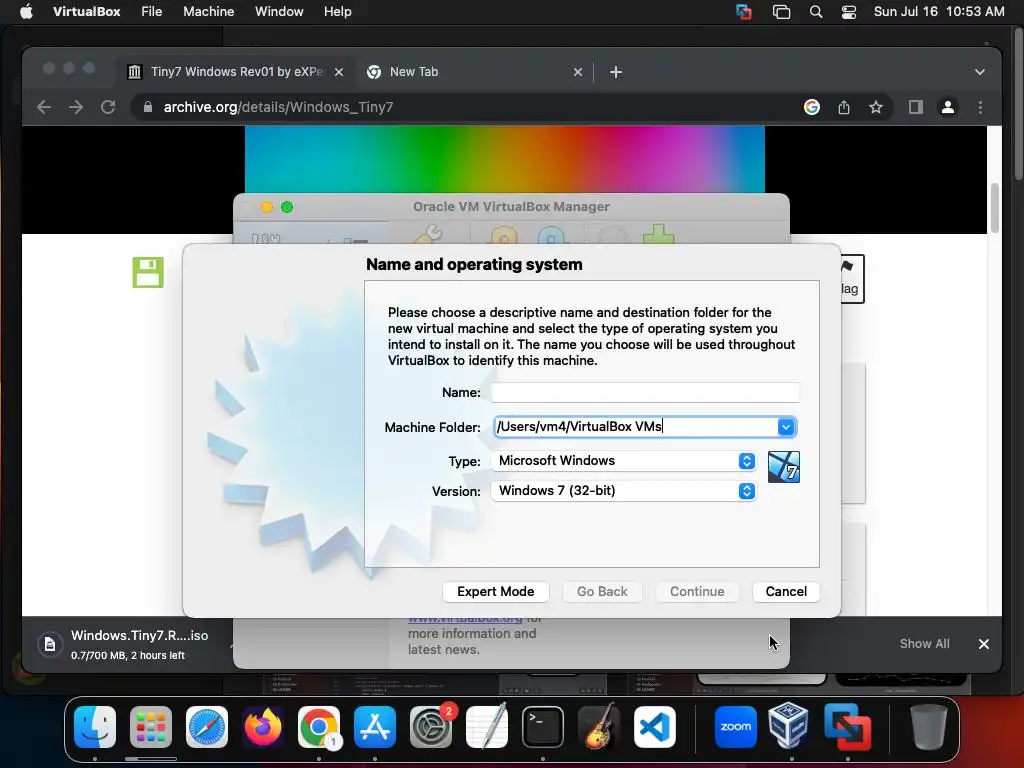Open the VirtualBox application menu
Viewport: 1024px width, 768px height.
(86, 12)
